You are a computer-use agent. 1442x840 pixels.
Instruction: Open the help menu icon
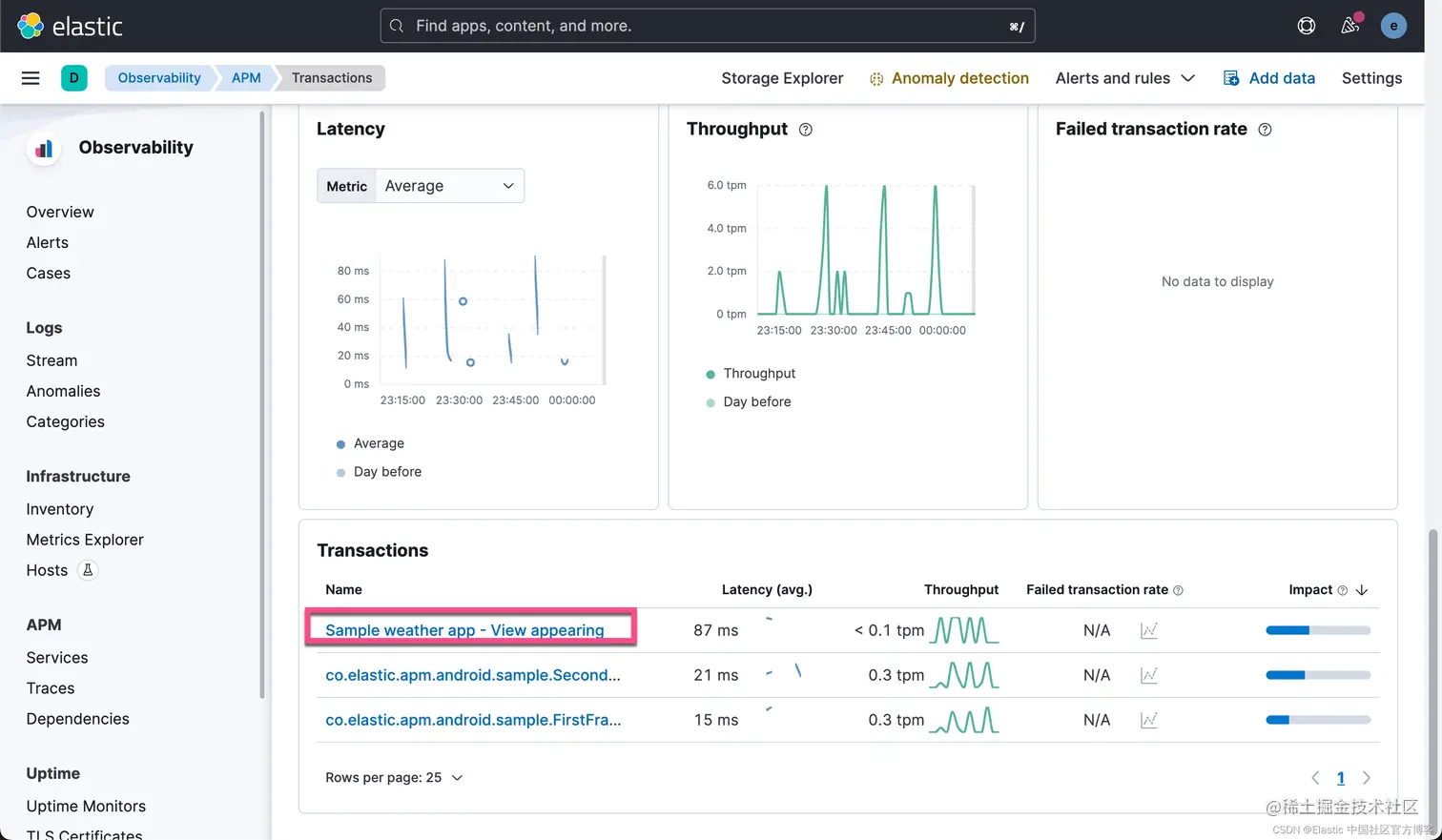1307,26
